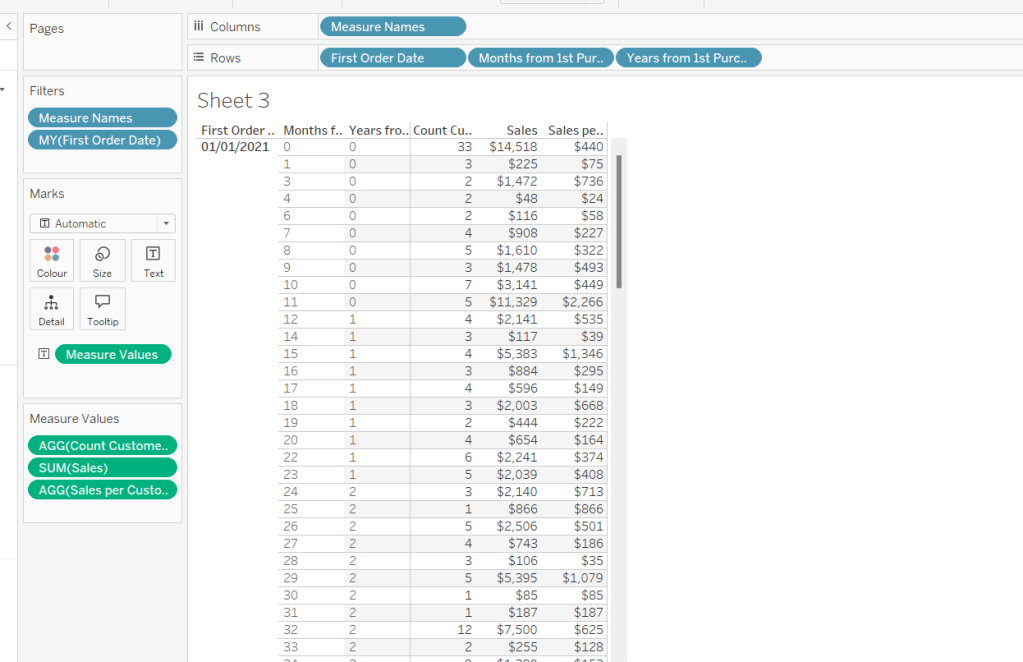Select AGG(Sales per Customer) measure pill

point(102,490)
